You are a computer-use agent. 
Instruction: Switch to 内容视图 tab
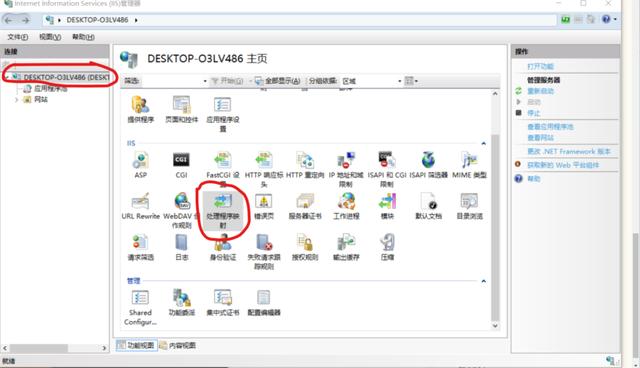pyautogui.click(x=178, y=345)
